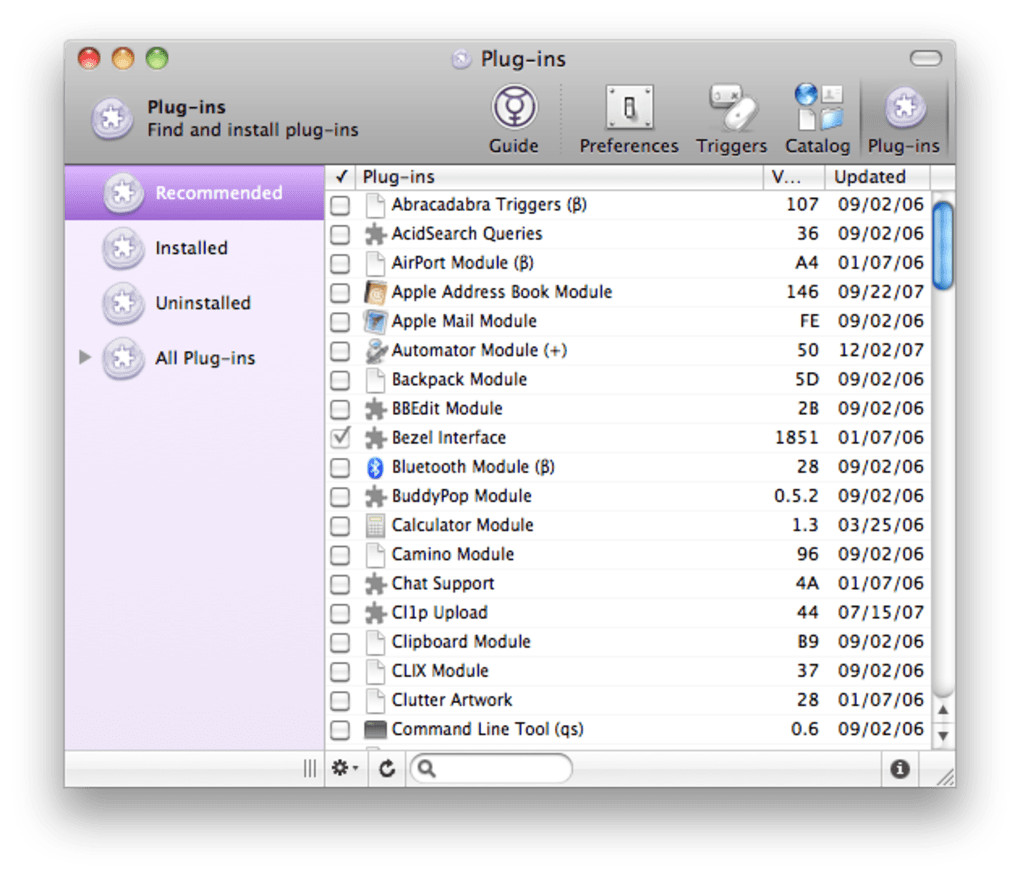Open the gear action menu

click(x=345, y=769)
